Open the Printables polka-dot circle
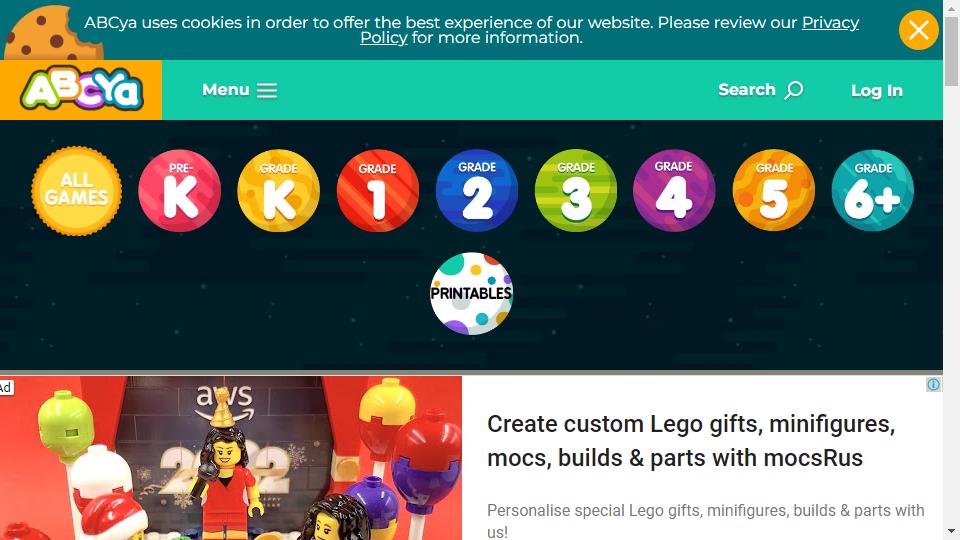 (x=471, y=293)
